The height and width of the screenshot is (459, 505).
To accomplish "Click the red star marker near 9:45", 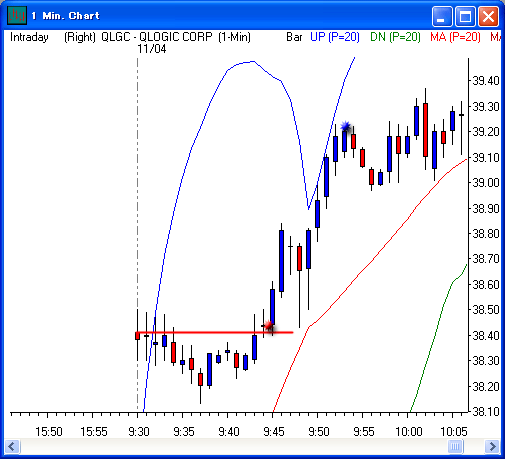I will coord(269,325).
